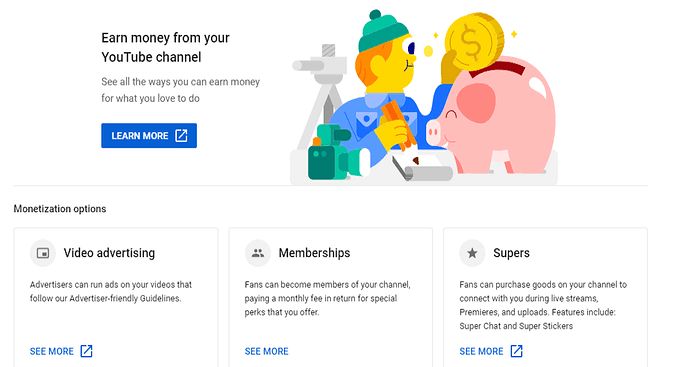Image resolution: width=690 pixels, height=367 pixels.
Task: Click the LEARN MORE button
Action: click(149, 136)
